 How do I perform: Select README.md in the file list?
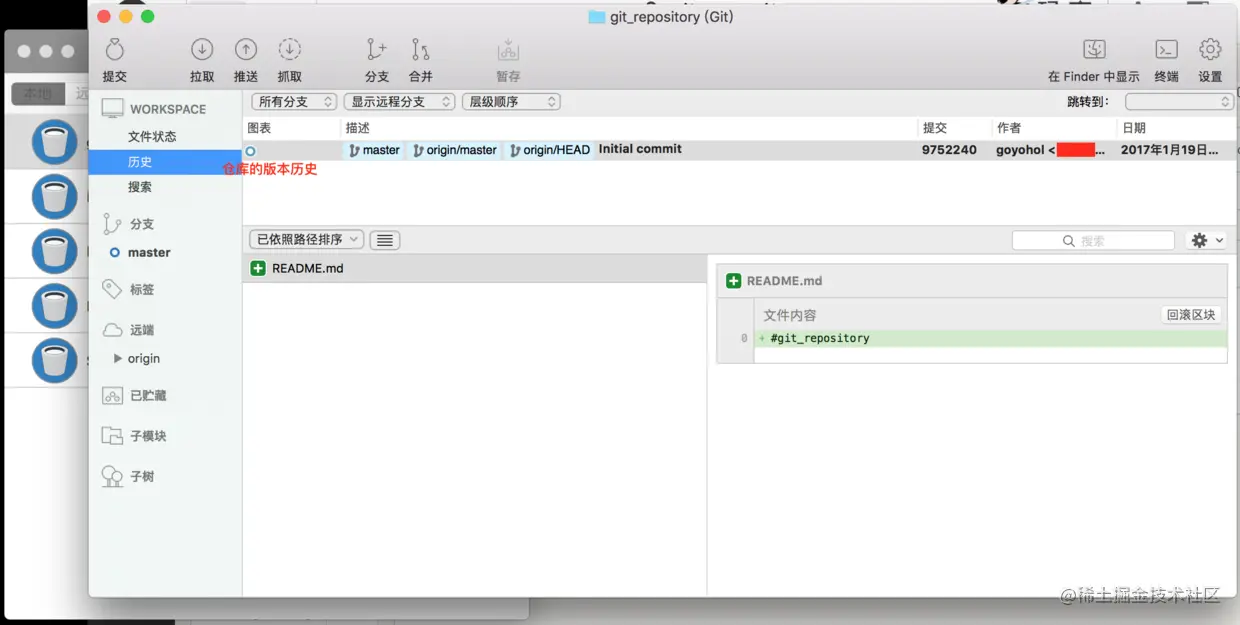475,268
